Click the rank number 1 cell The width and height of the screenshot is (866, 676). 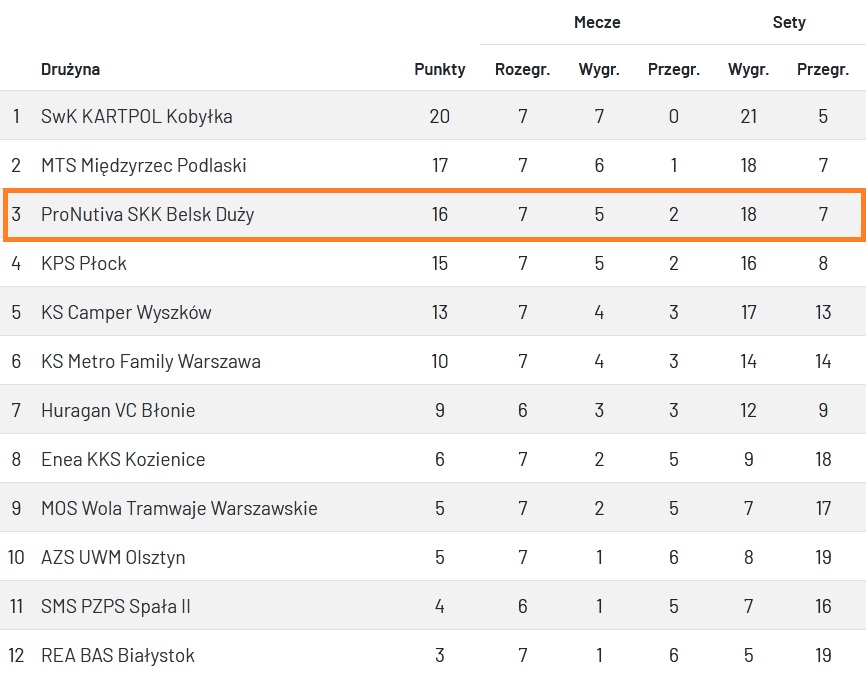pos(16,116)
